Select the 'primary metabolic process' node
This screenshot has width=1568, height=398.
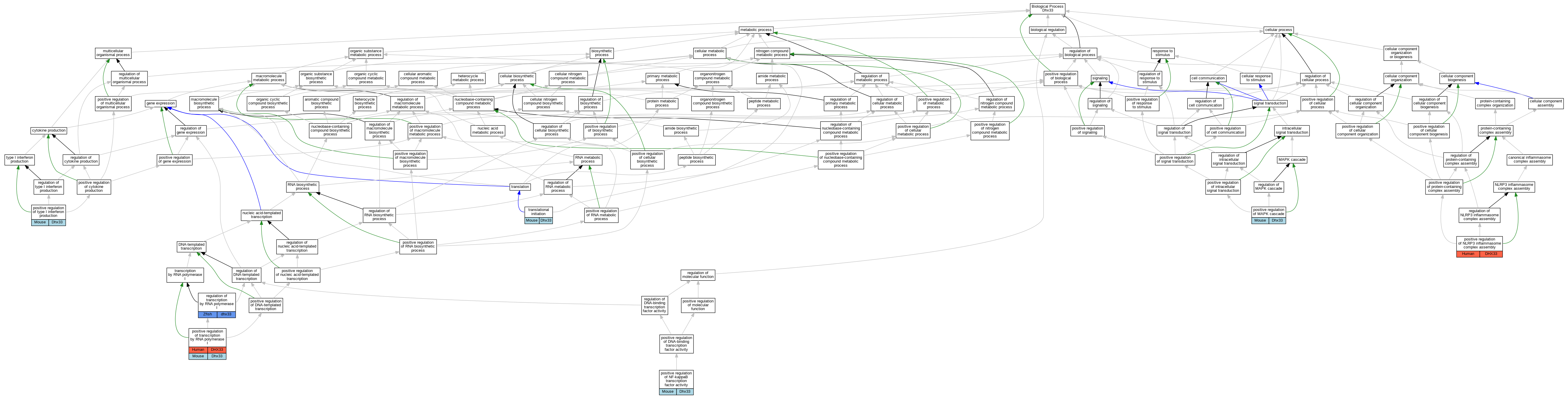coord(662,78)
